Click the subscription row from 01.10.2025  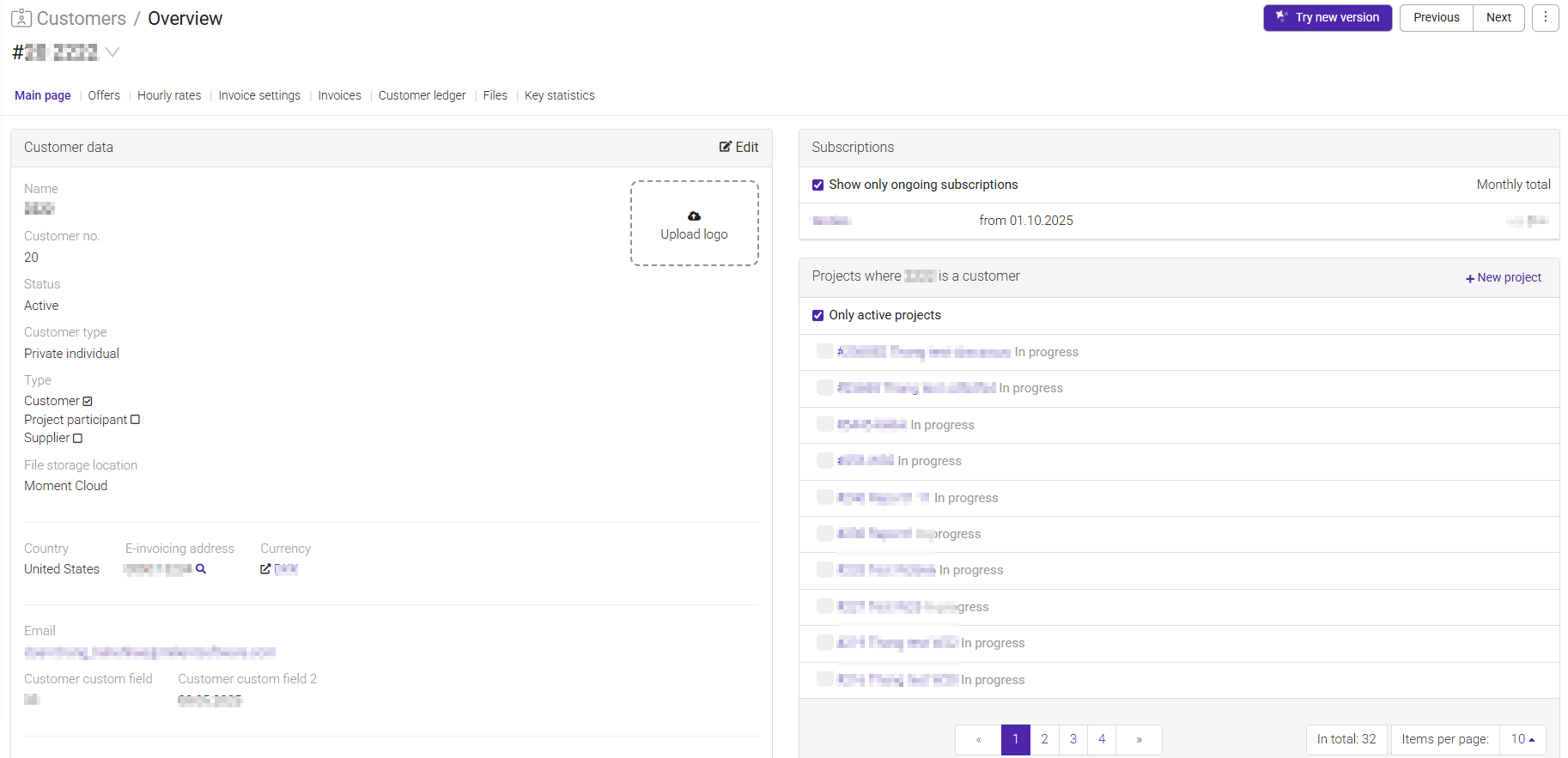pos(1179,221)
